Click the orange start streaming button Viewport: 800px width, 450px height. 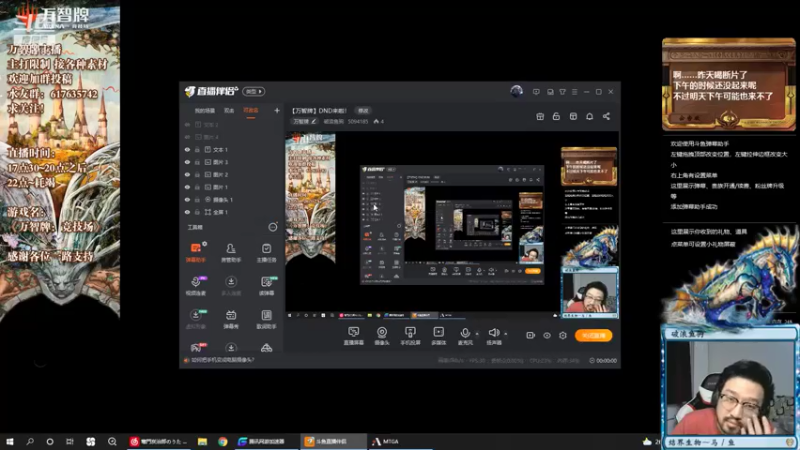[593, 335]
